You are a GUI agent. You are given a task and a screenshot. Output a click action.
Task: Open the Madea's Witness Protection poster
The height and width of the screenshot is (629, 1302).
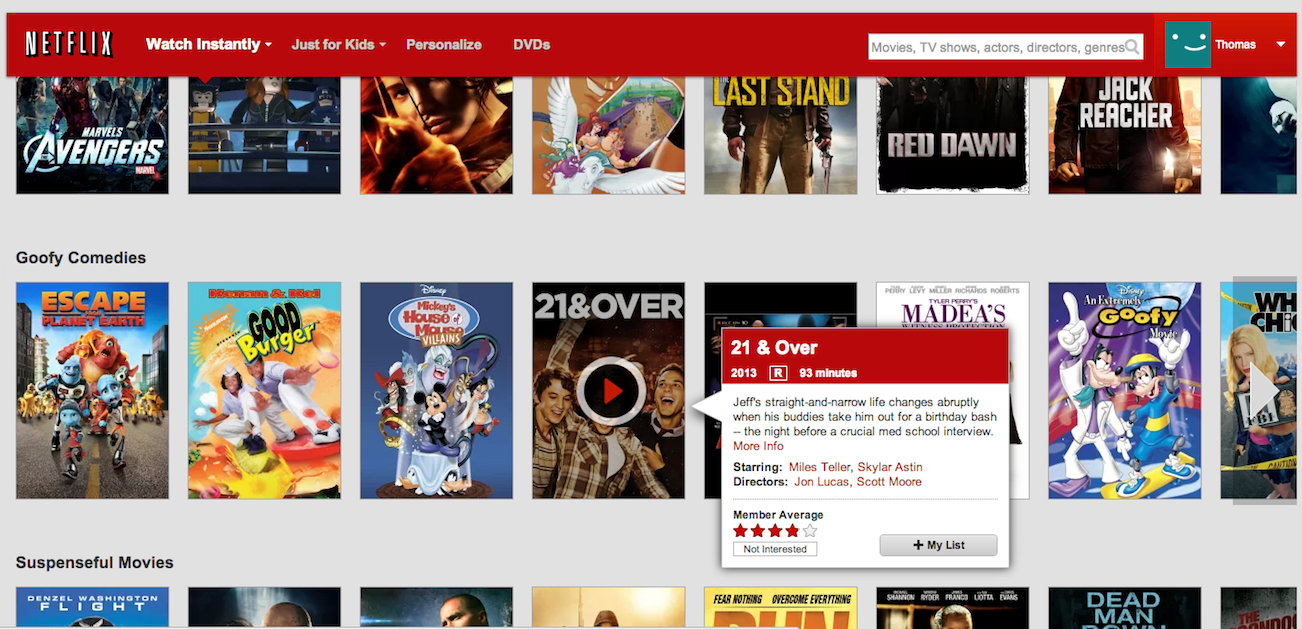pos(953,304)
